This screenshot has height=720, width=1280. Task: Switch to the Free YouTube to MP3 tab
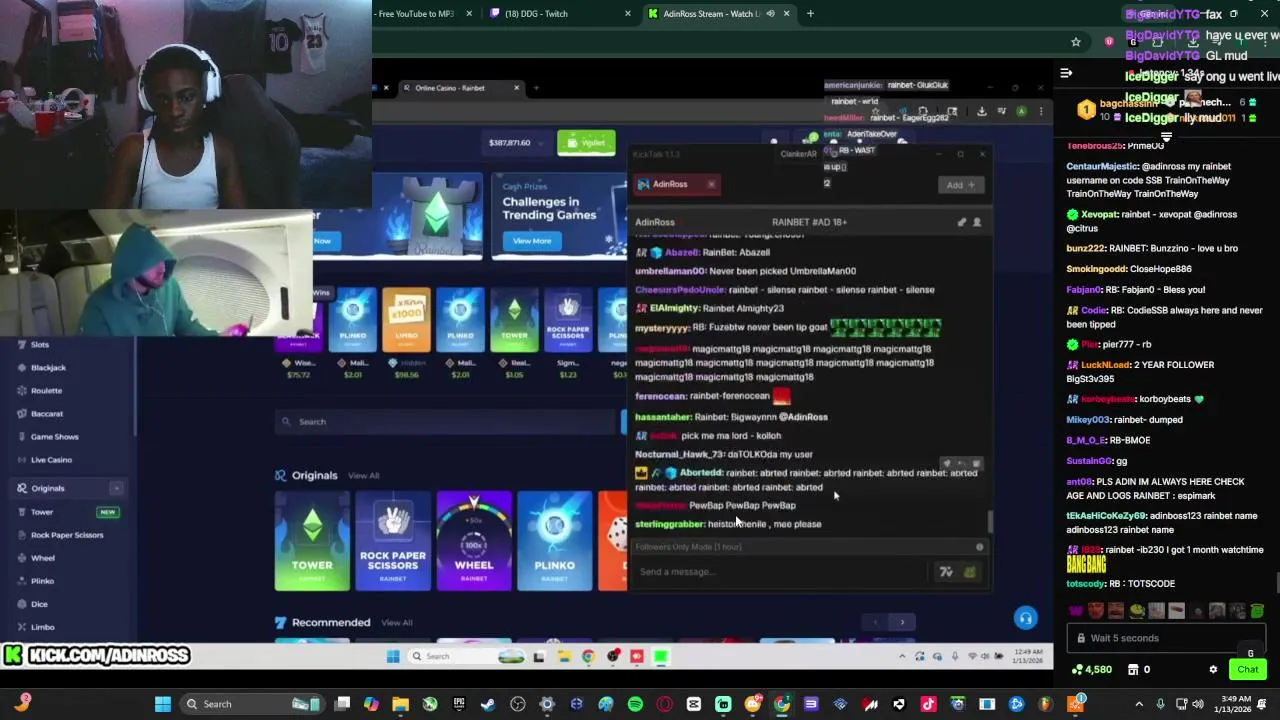[415, 13]
